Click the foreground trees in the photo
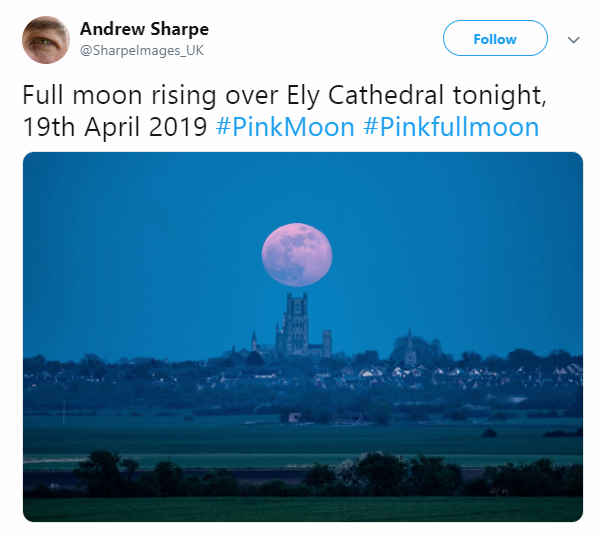The width and height of the screenshot is (605, 537). (x=303, y=475)
